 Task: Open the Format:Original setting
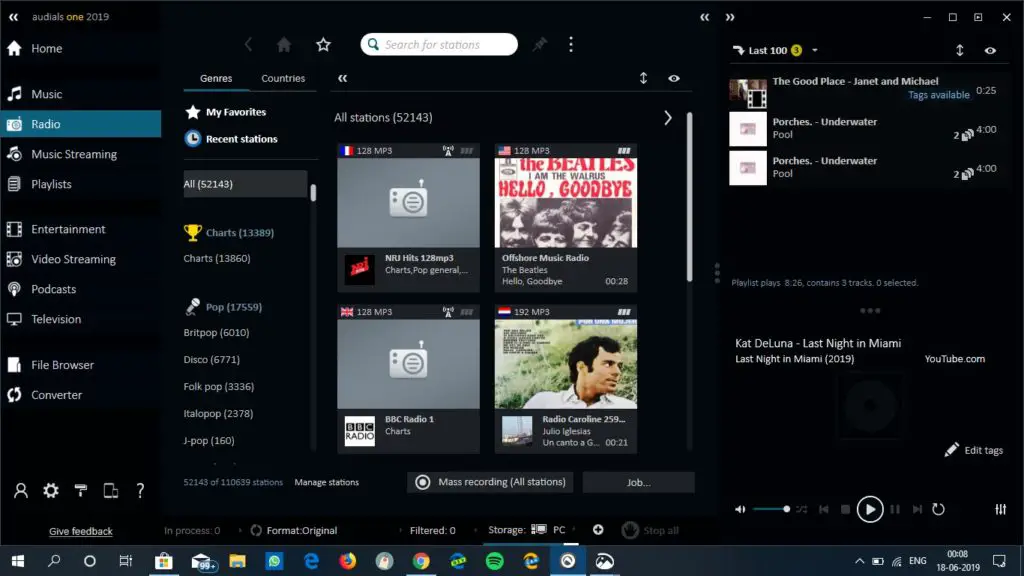[x=294, y=530]
